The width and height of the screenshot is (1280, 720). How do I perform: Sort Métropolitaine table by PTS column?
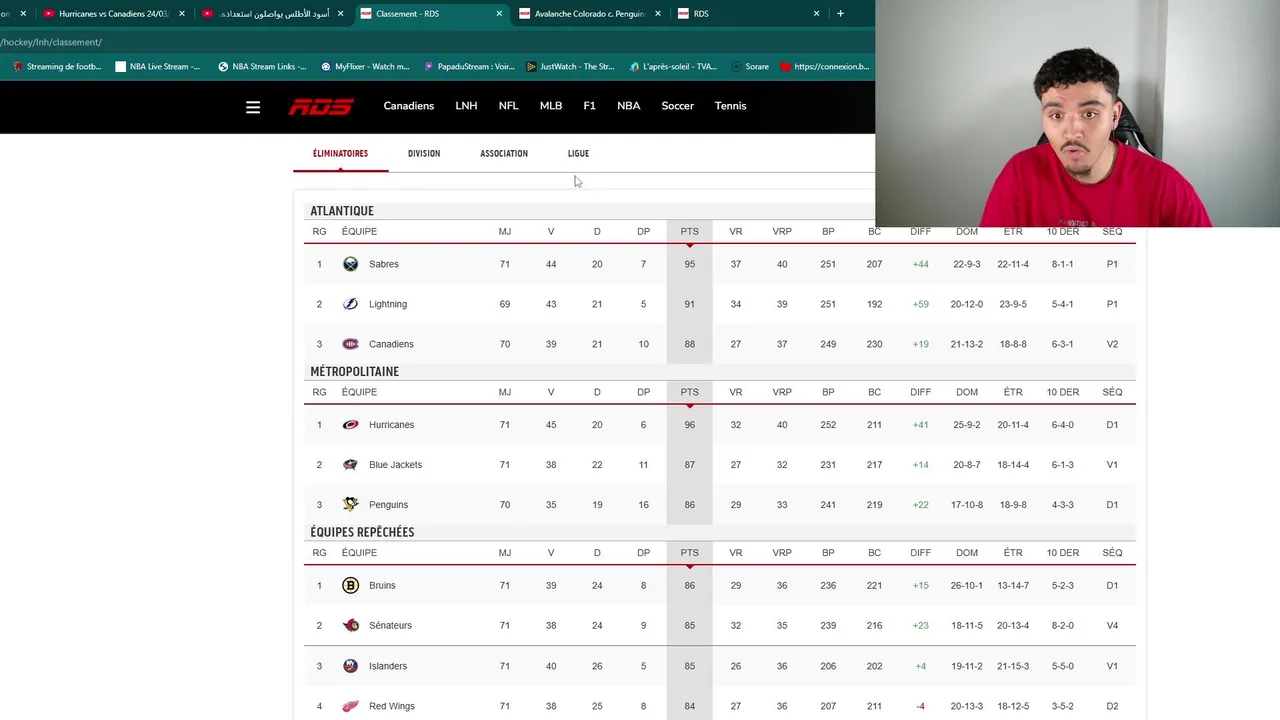pos(689,392)
